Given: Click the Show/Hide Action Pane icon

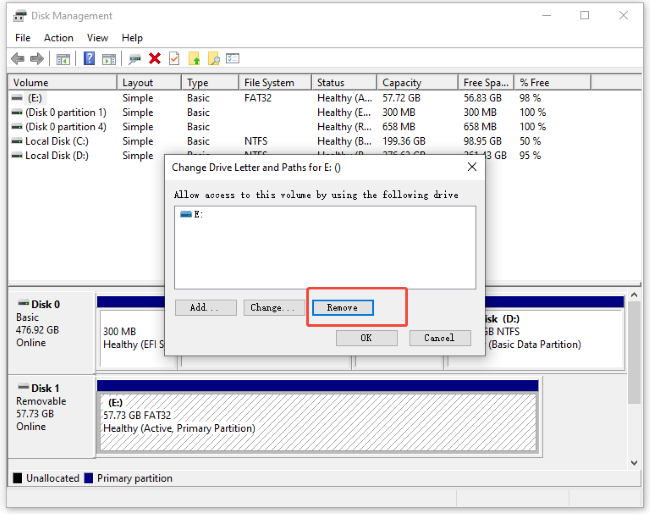Looking at the screenshot, I should point(109,59).
